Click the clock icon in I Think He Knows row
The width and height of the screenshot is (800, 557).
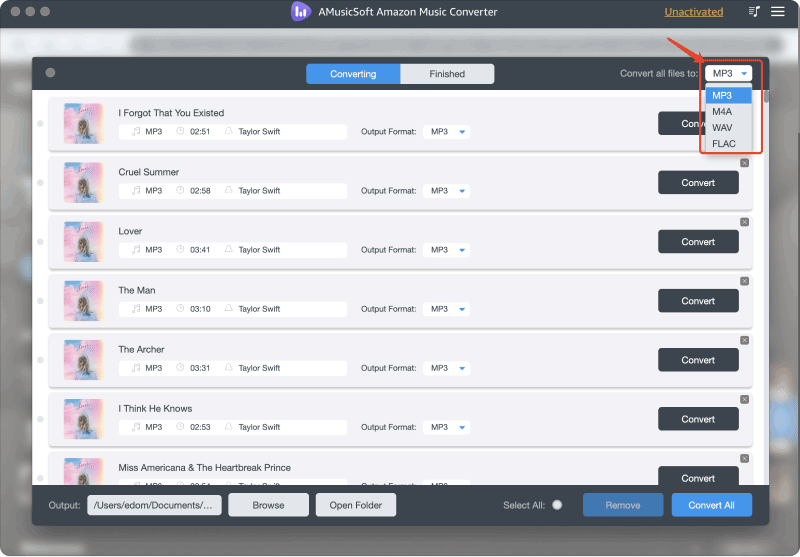click(x=180, y=427)
